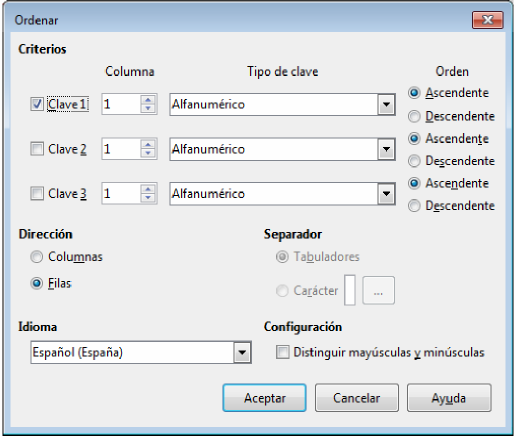Open Ayuda help

pos(449,398)
